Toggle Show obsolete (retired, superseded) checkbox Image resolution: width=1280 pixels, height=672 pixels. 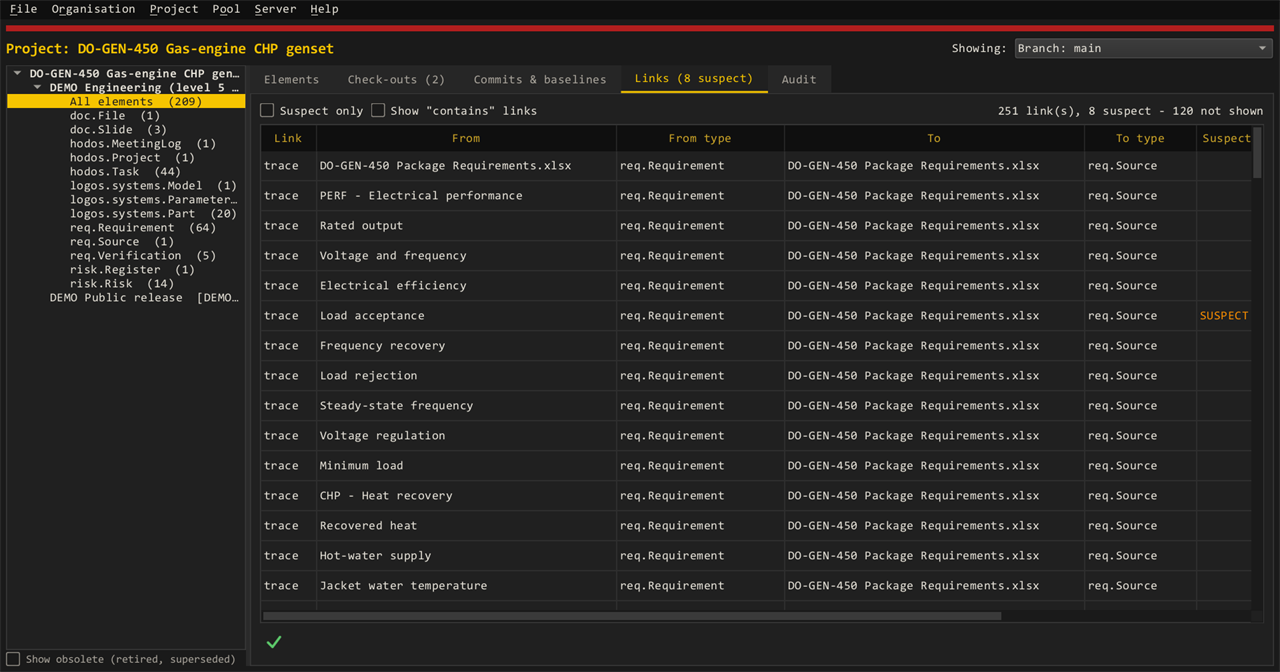13,659
